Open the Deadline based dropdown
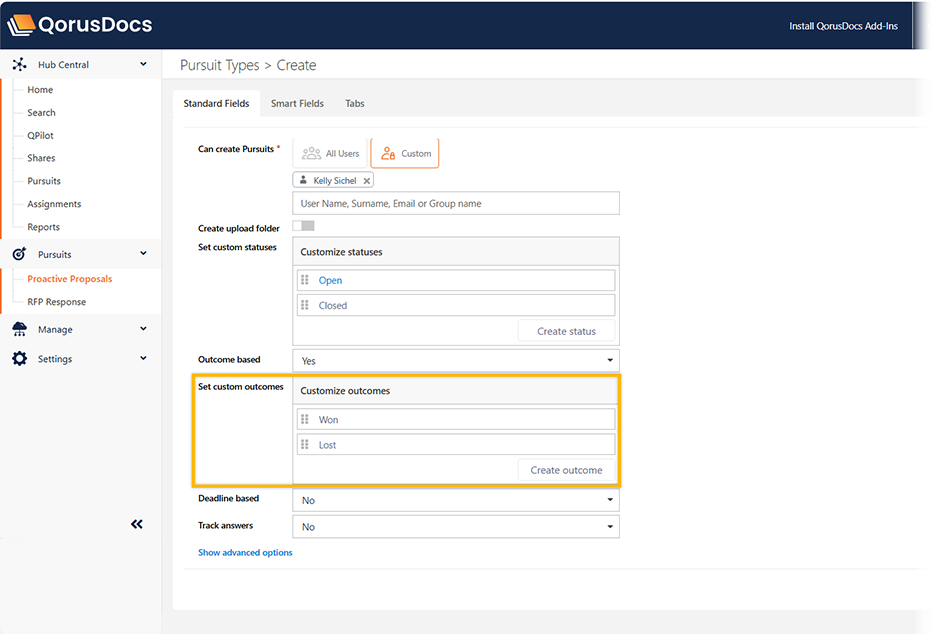The height and width of the screenshot is (634, 932). [x=455, y=500]
